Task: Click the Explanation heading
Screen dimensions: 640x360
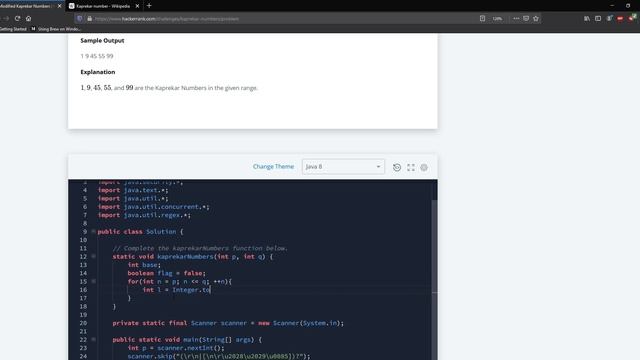Action: click(x=98, y=72)
